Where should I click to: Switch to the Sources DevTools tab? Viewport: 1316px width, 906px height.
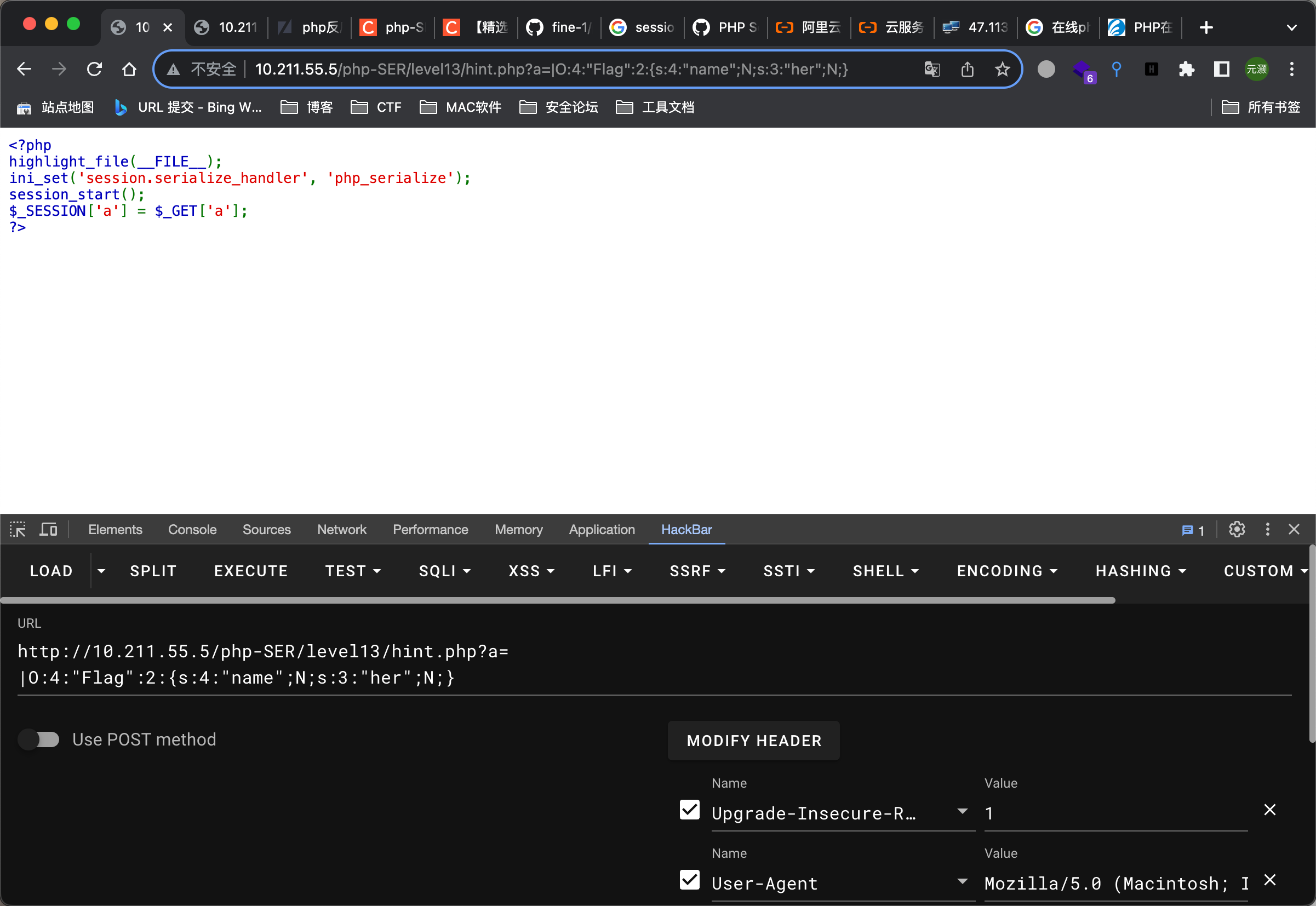click(x=267, y=530)
